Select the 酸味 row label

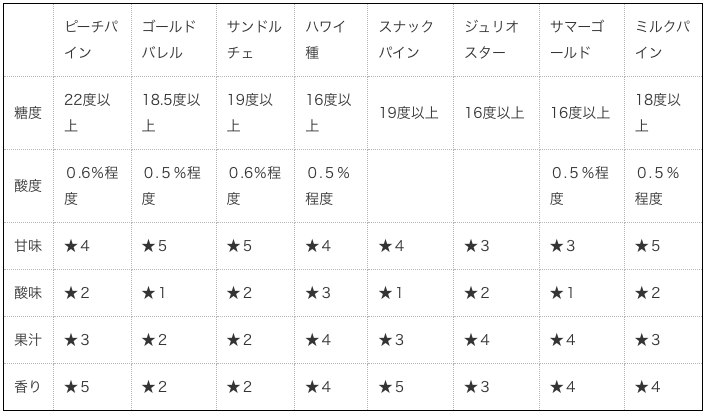pos(29,293)
